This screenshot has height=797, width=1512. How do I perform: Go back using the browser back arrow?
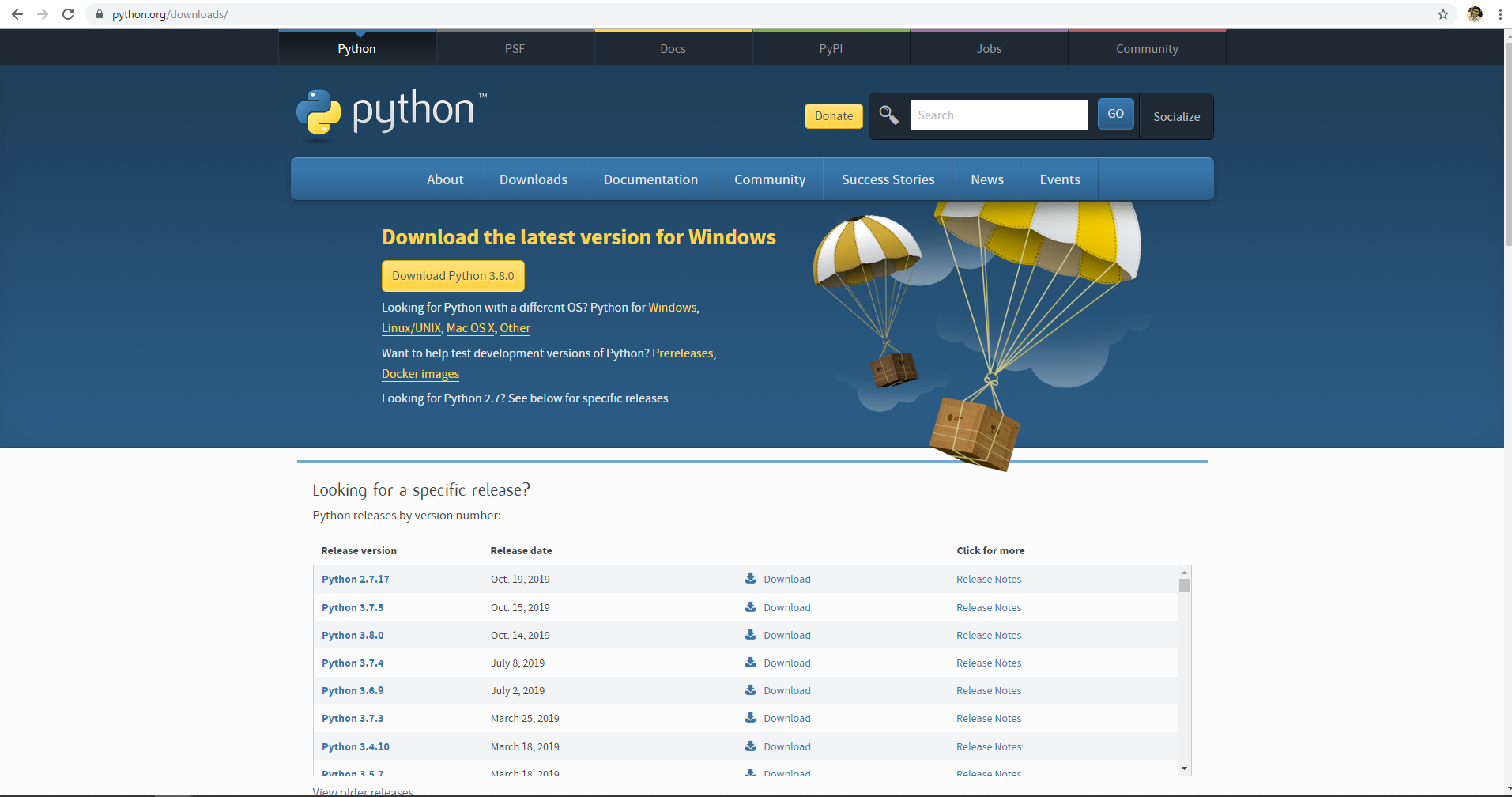(17, 14)
